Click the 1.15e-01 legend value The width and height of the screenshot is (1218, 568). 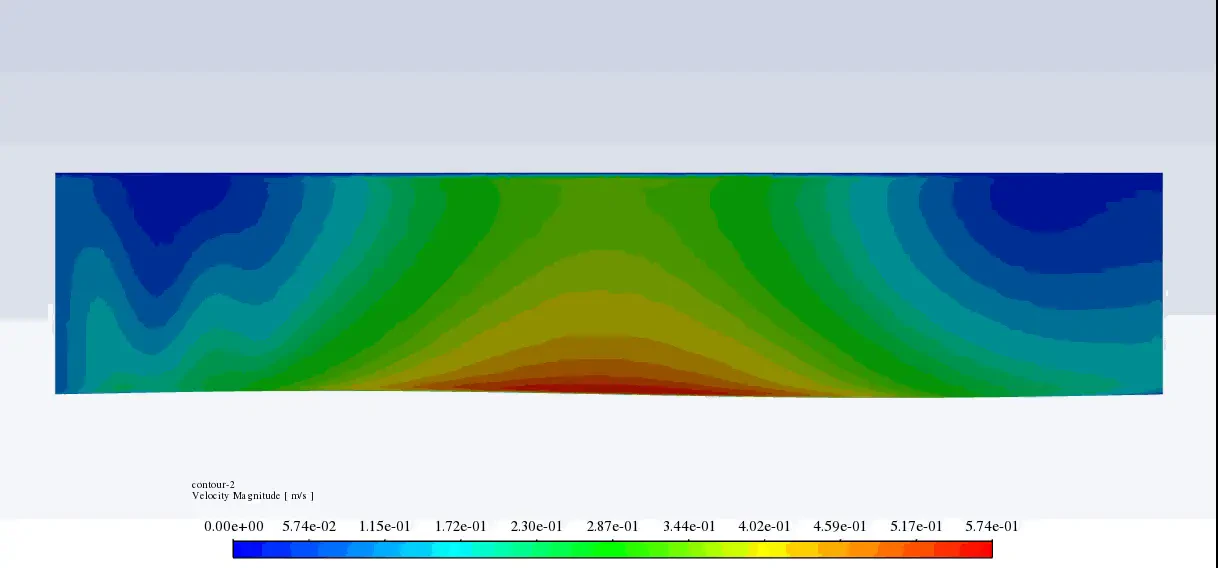click(385, 526)
